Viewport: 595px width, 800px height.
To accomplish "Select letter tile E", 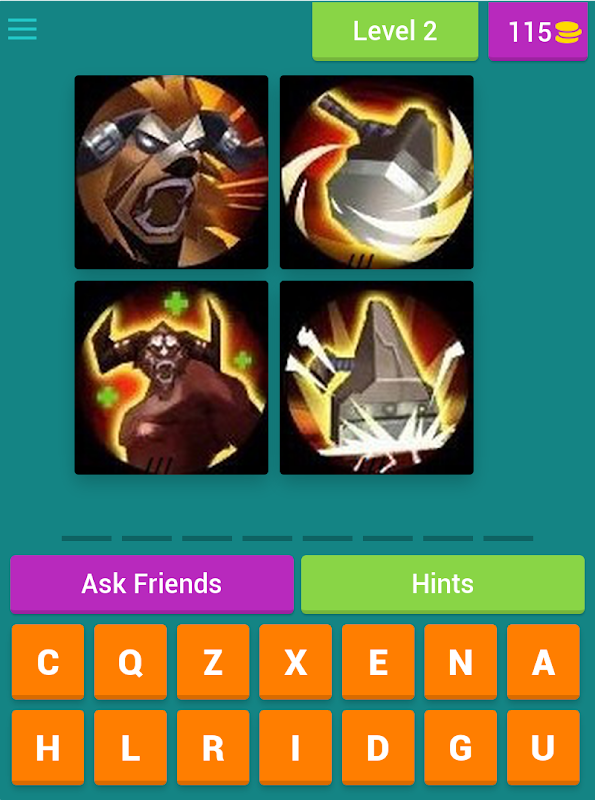I will pos(378,662).
